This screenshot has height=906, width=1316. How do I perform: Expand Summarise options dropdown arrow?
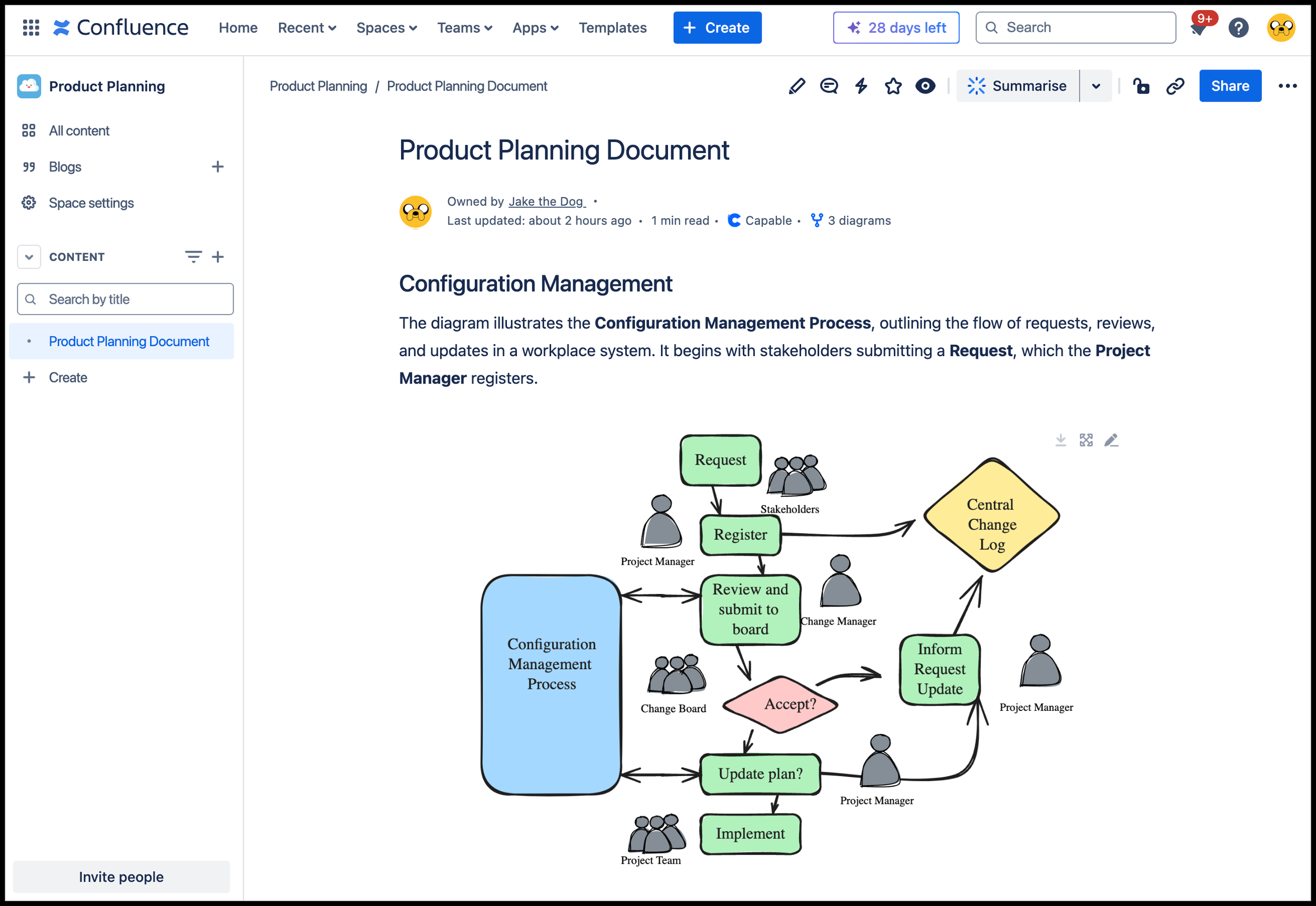click(x=1095, y=86)
